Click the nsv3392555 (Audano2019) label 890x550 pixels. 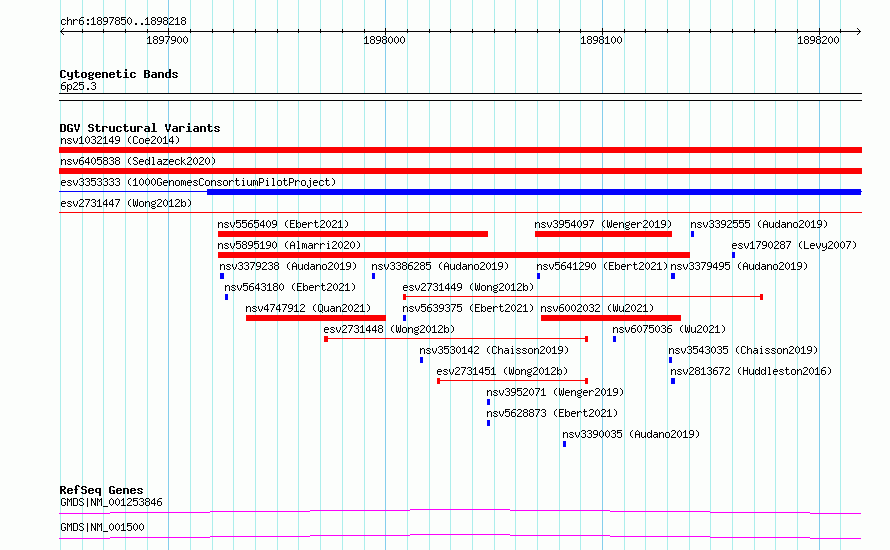pyautogui.click(x=759, y=224)
